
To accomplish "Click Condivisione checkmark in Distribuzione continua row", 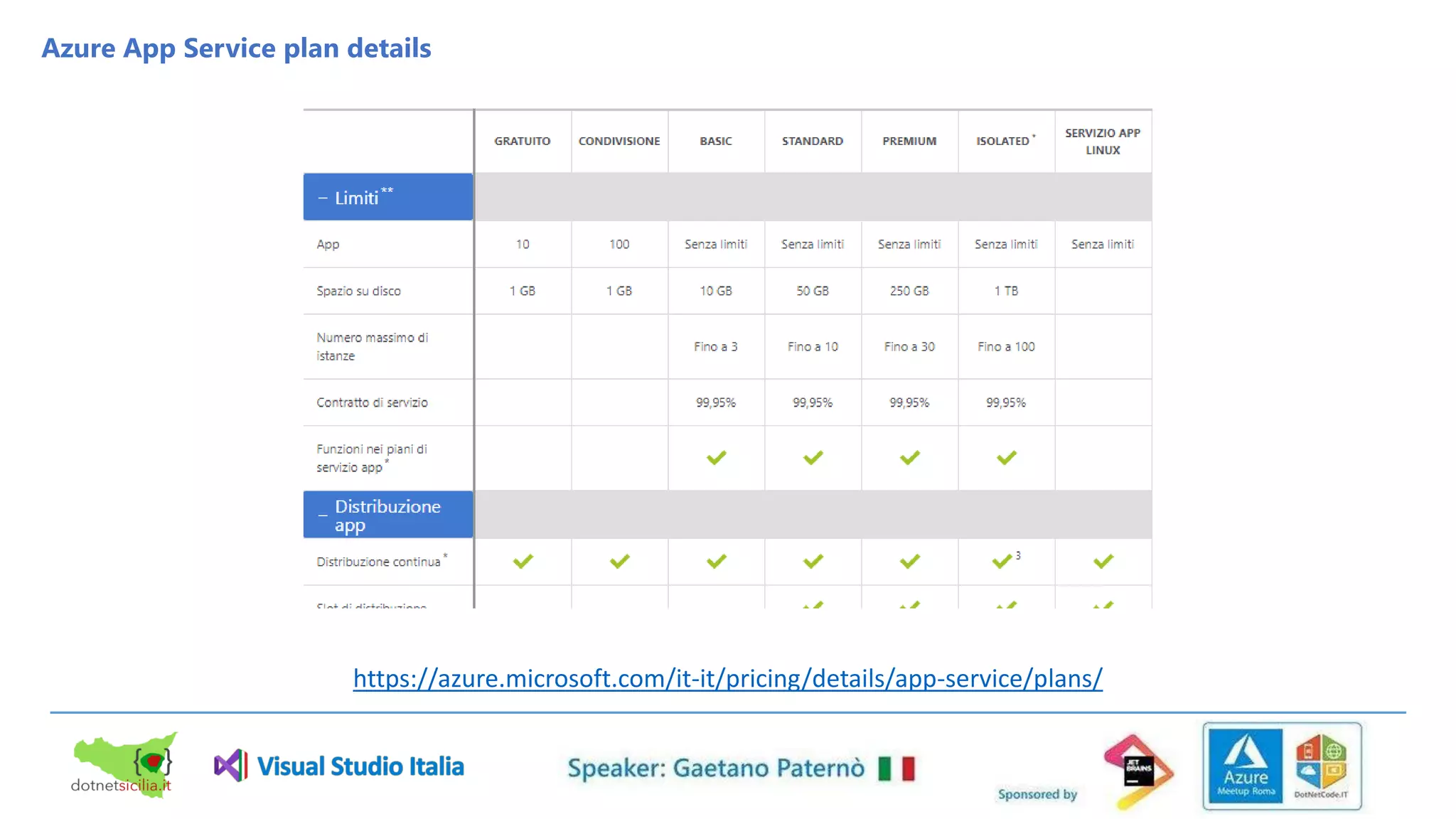I will tap(619, 562).
